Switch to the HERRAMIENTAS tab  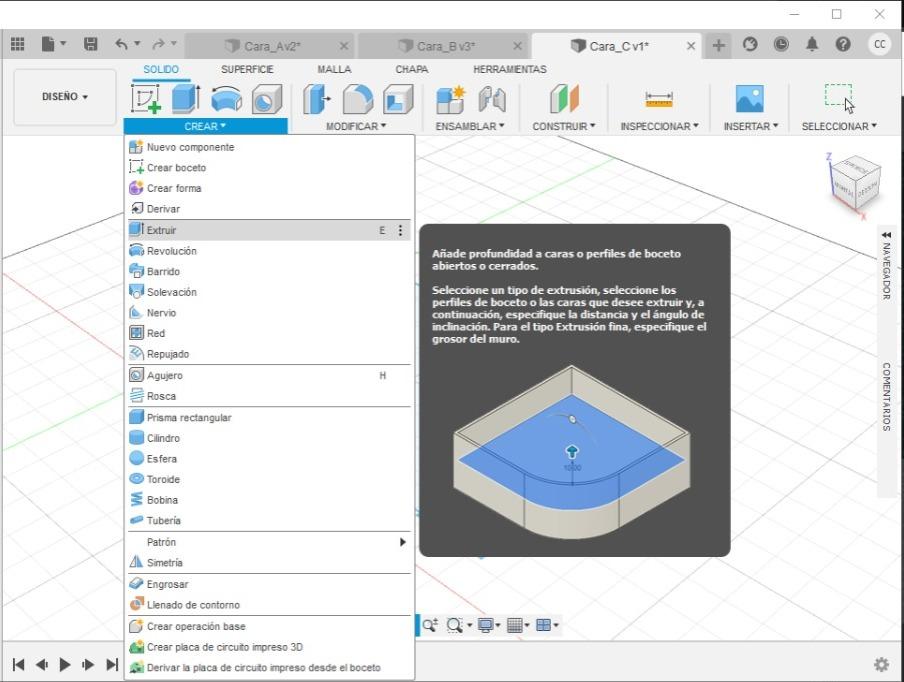[x=510, y=69]
